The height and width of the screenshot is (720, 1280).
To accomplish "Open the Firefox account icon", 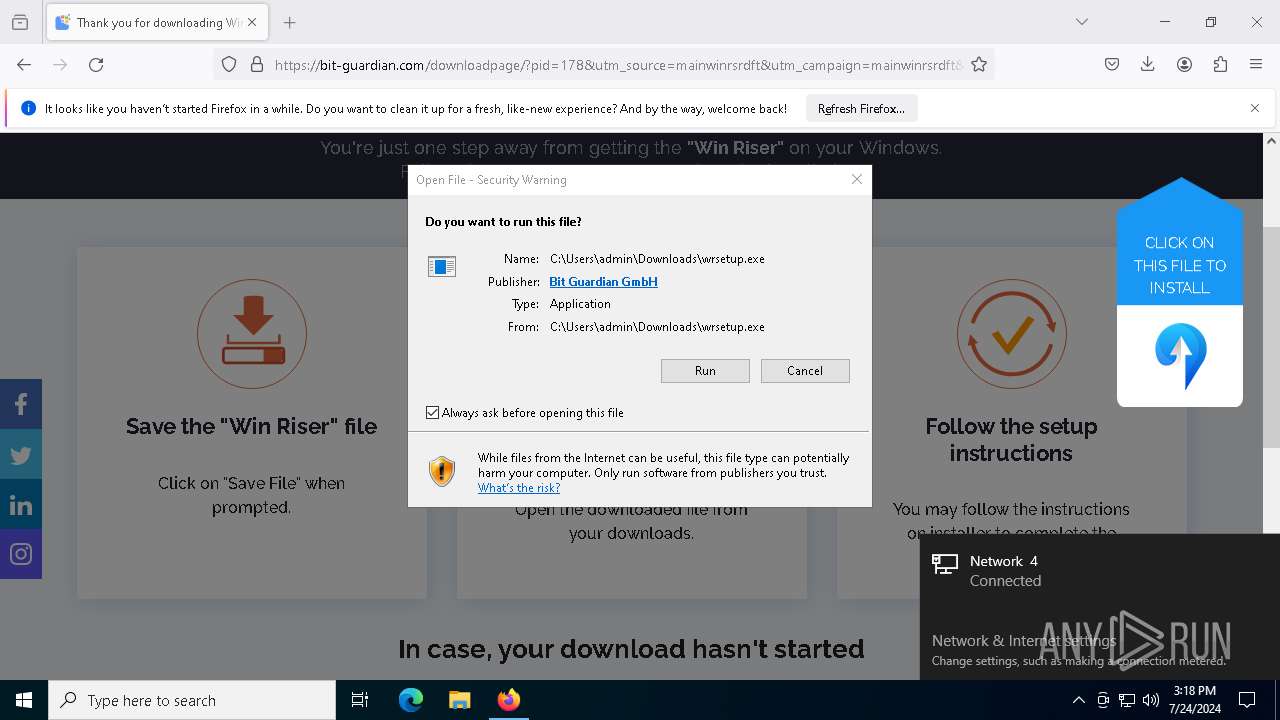I will [x=1184, y=64].
